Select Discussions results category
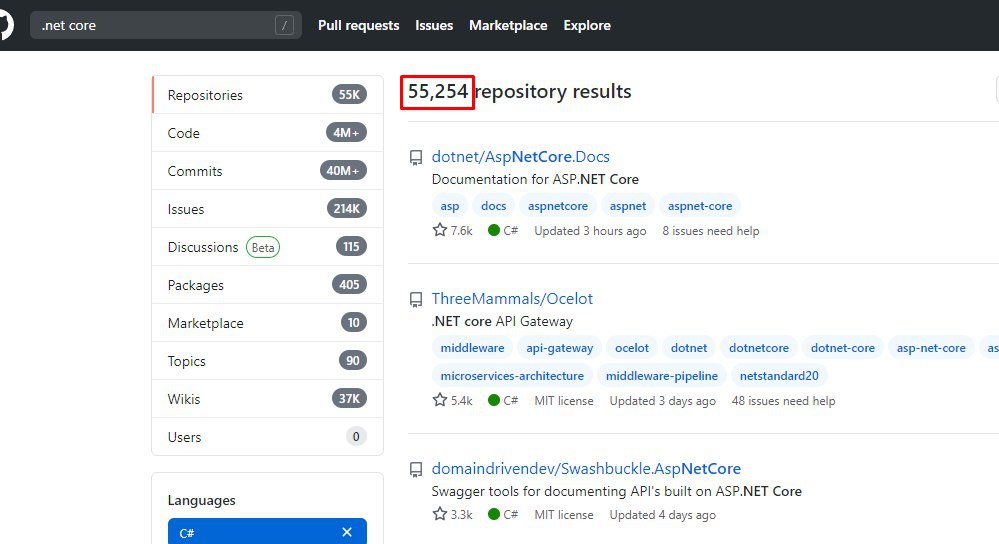The height and width of the screenshot is (544, 999). [268, 247]
